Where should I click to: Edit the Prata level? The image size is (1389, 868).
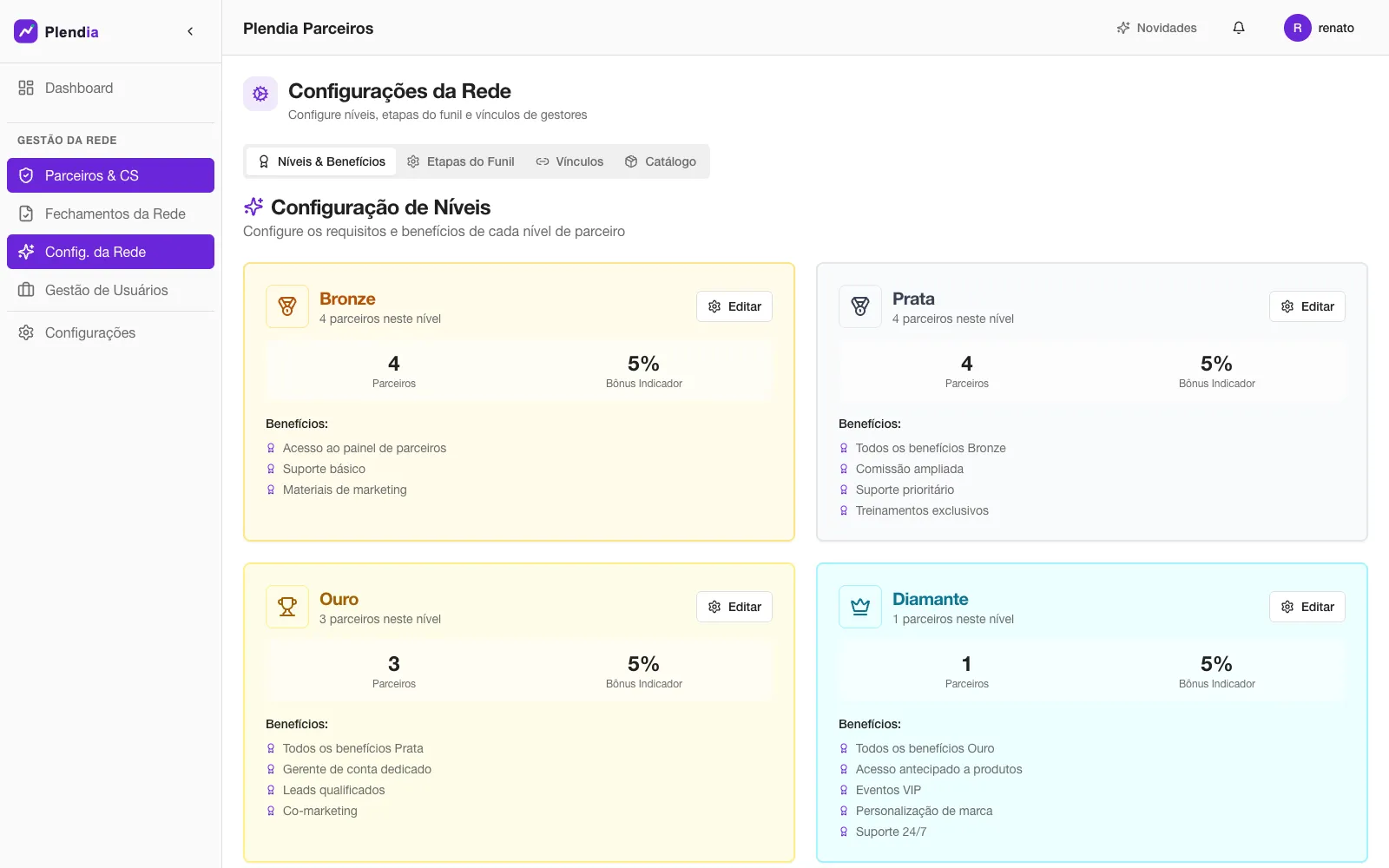(x=1307, y=306)
